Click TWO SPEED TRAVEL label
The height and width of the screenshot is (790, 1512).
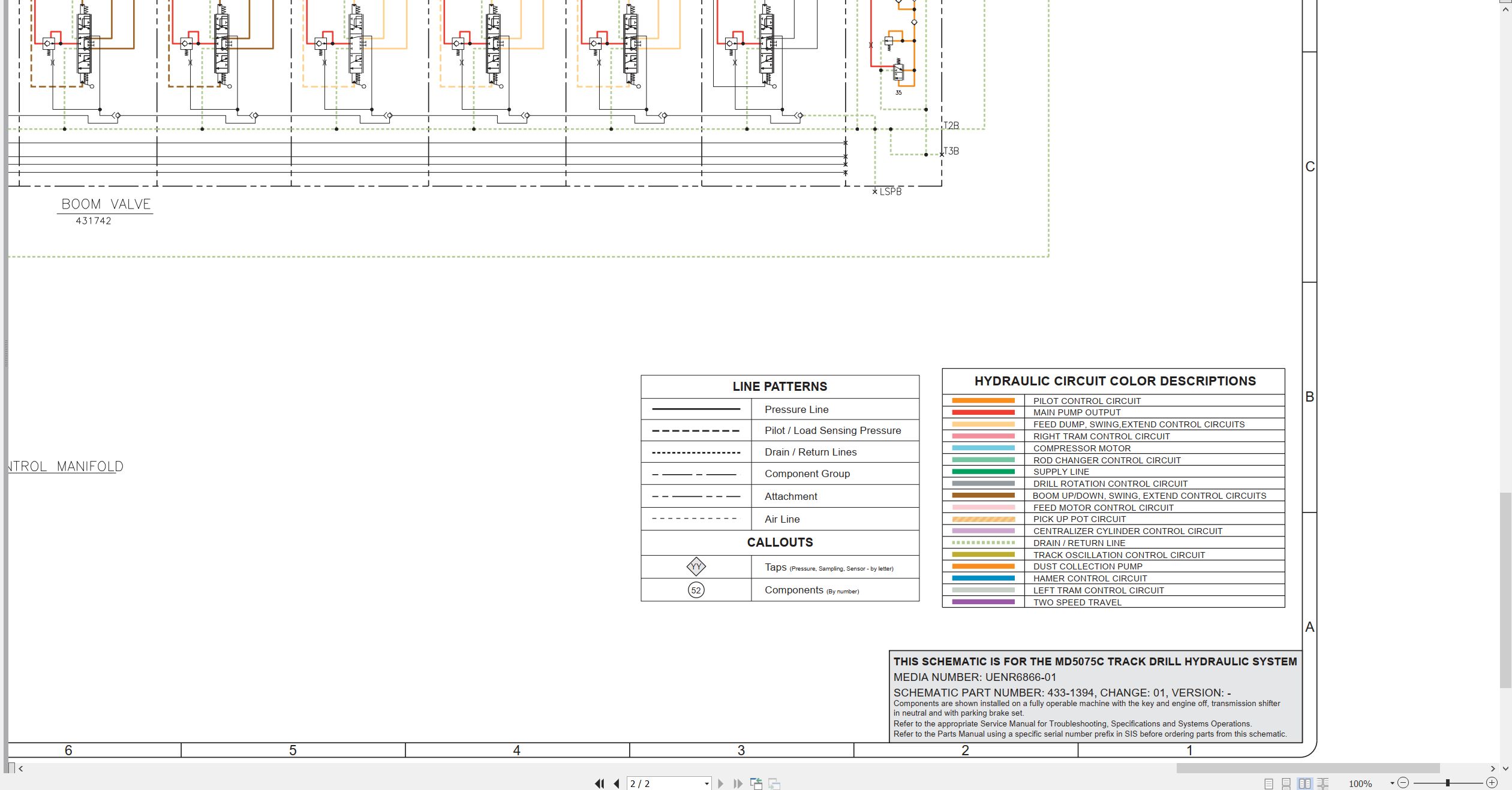[x=1077, y=602]
